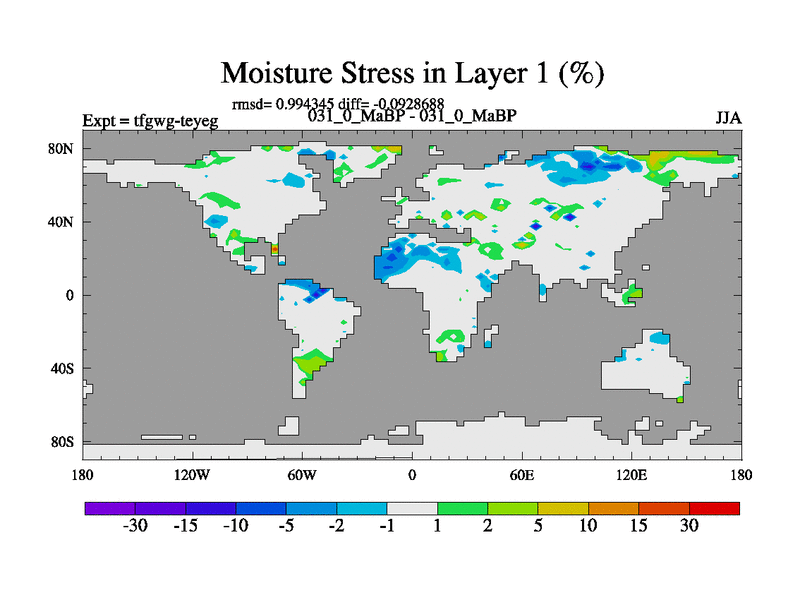Click the rmsd and diff statistics text
This screenshot has height=600, width=800.
pos(338,103)
